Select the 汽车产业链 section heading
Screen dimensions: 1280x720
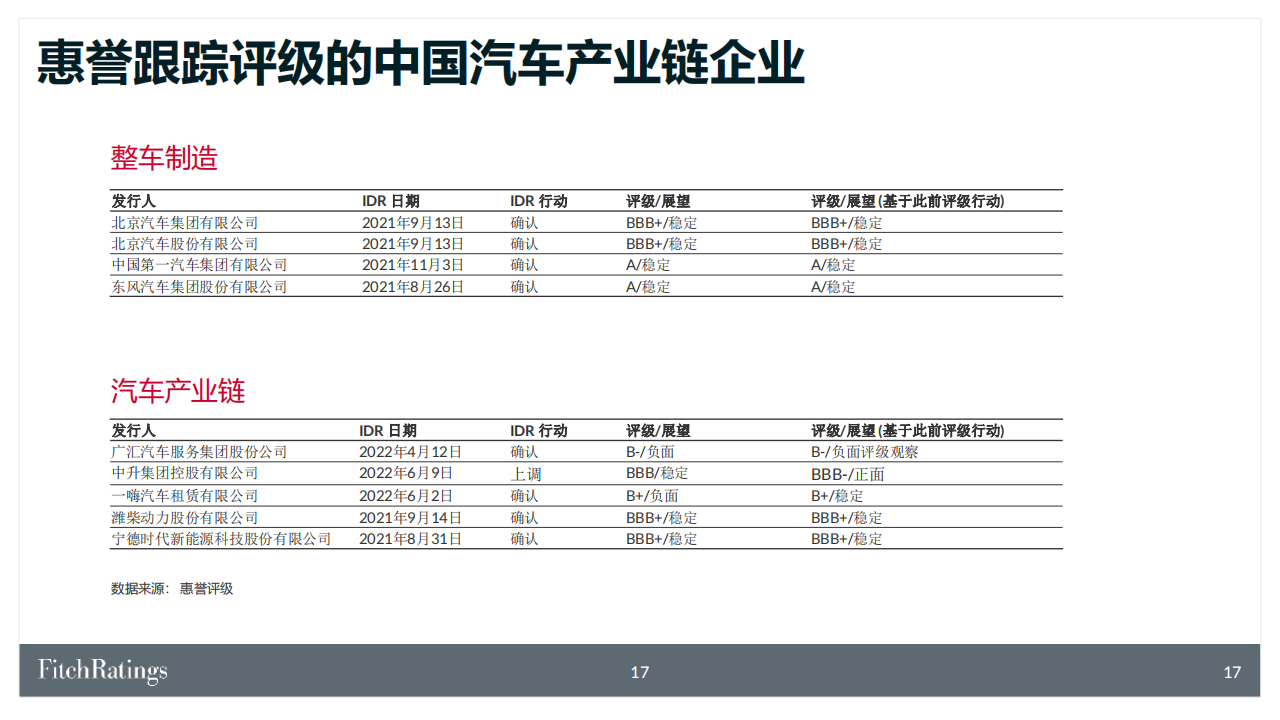coord(178,391)
